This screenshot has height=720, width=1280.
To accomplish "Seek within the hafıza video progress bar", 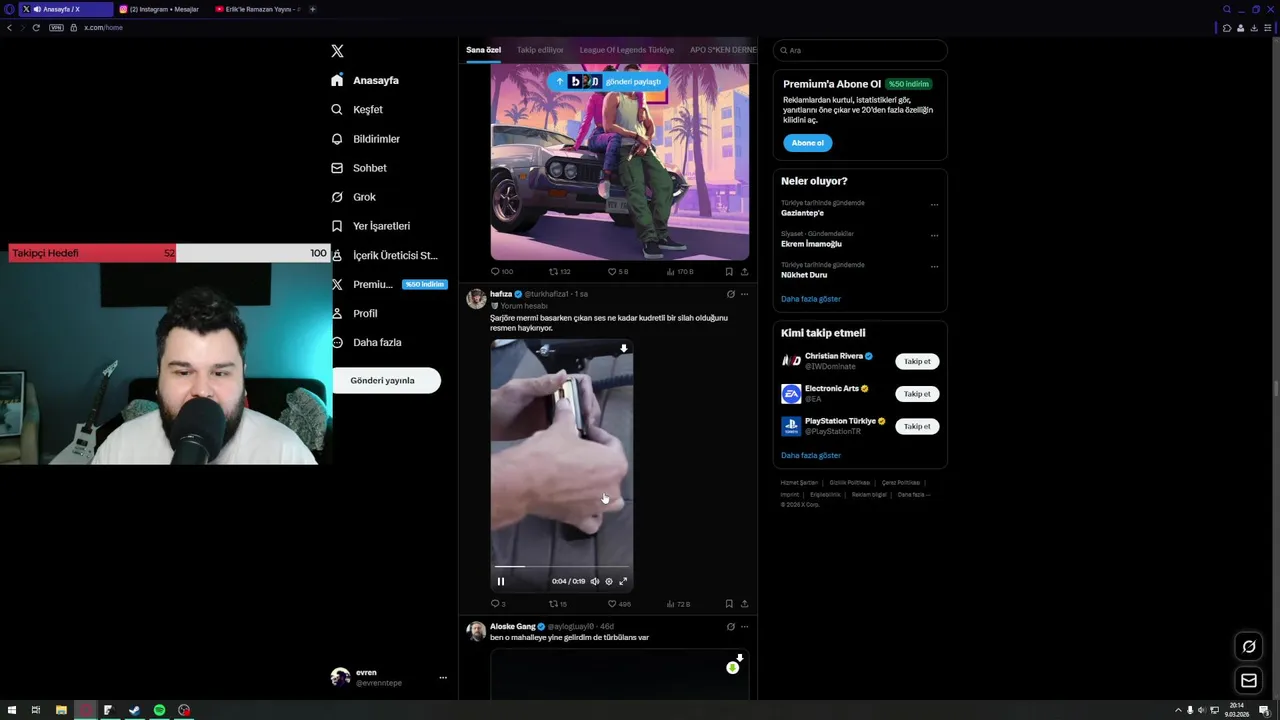I will 561,567.
